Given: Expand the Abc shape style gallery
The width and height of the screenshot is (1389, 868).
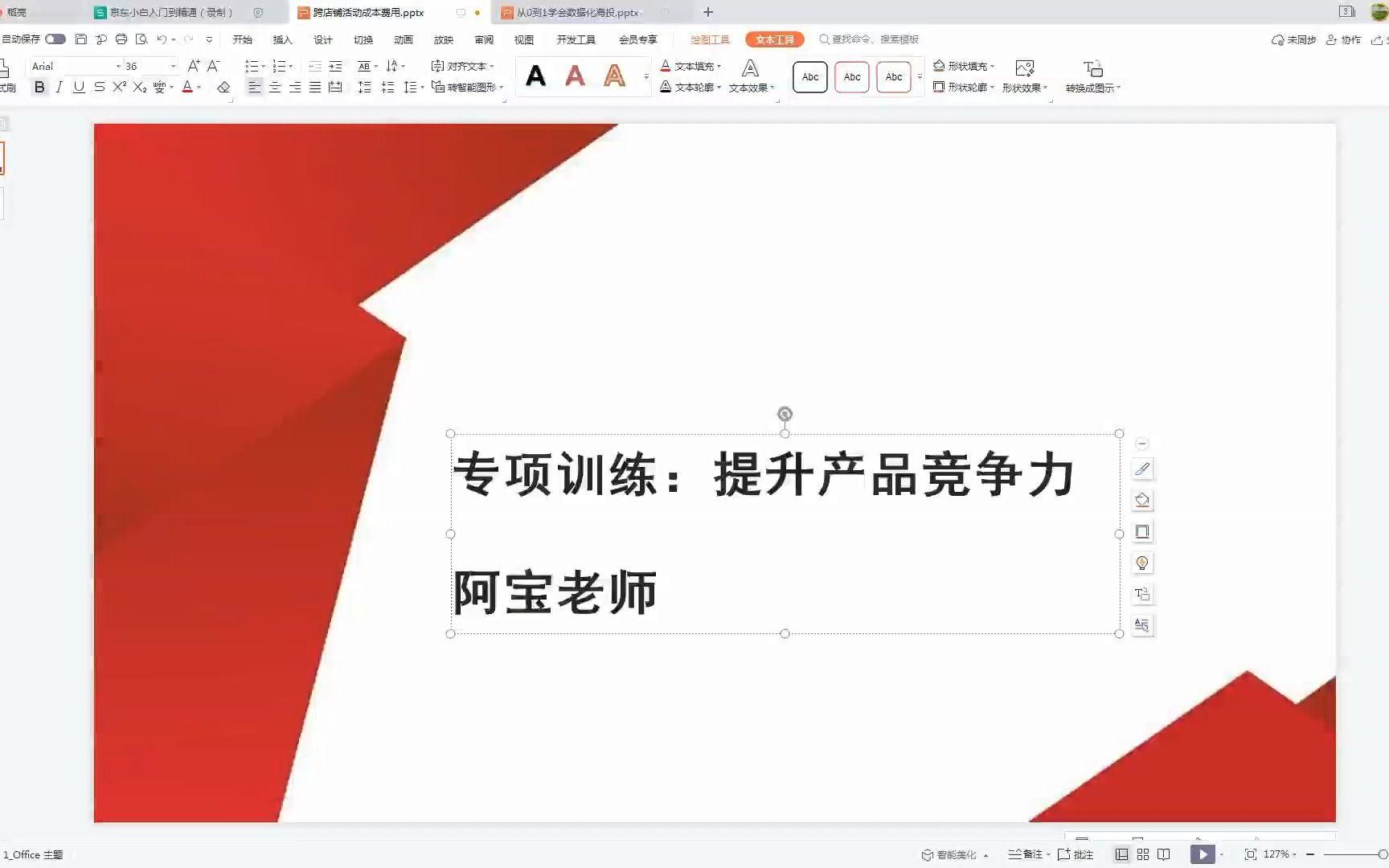Looking at the screenshot, I should pyautogui.click(x=920, y=77).
